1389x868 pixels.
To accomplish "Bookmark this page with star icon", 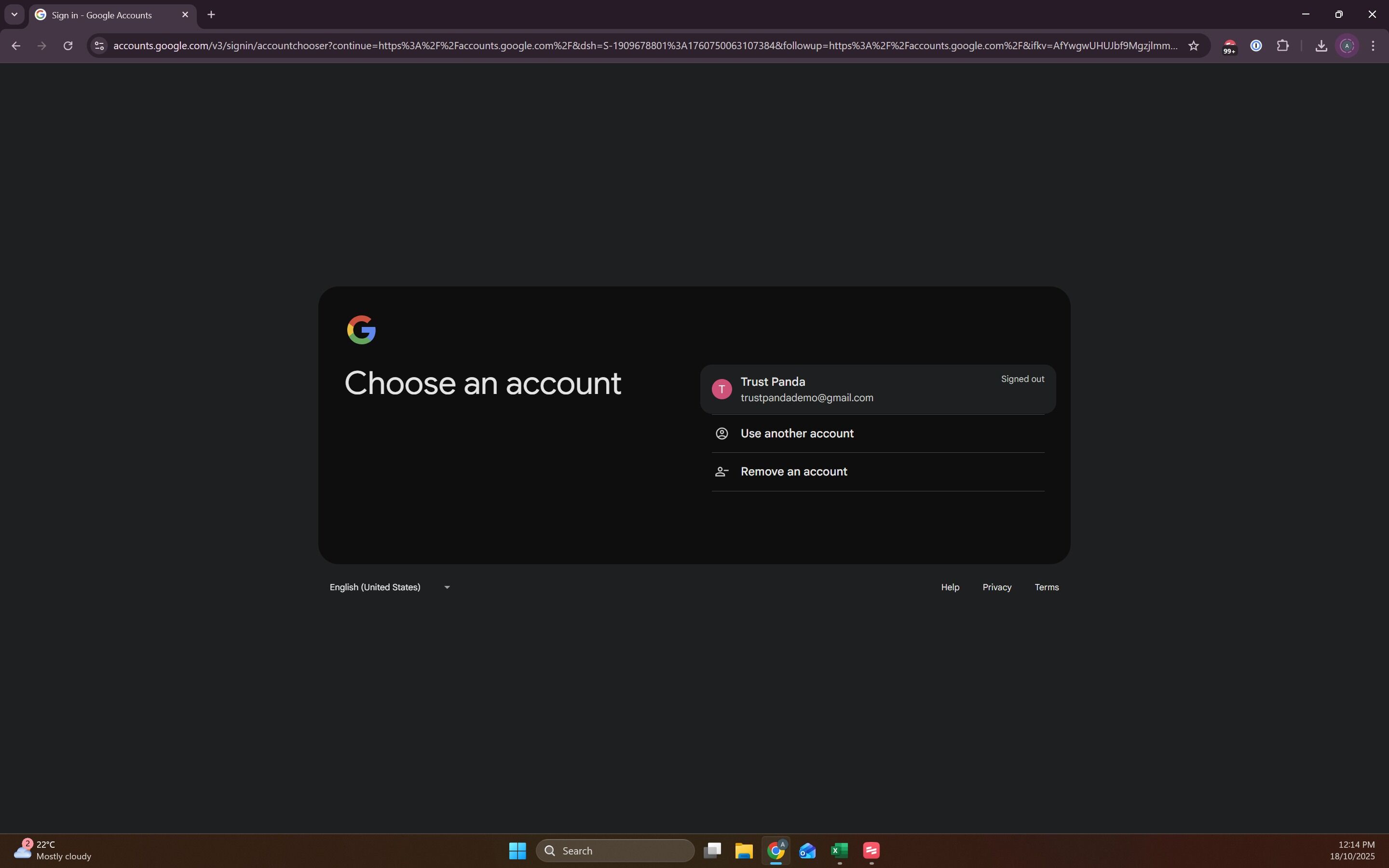I will tap(1194, 46).
